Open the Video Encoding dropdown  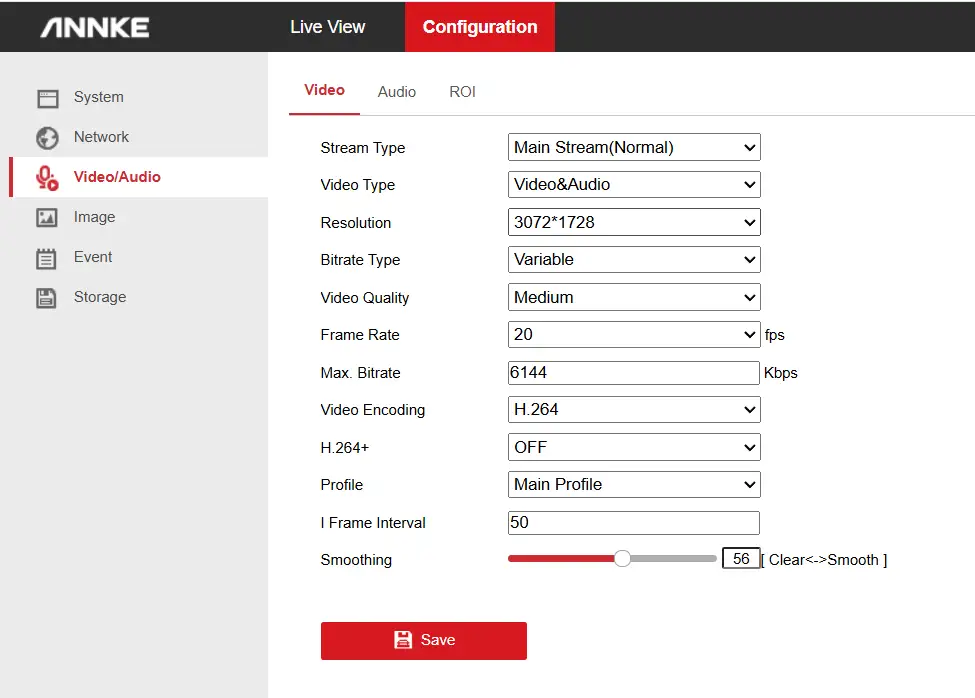click(634, 410)
